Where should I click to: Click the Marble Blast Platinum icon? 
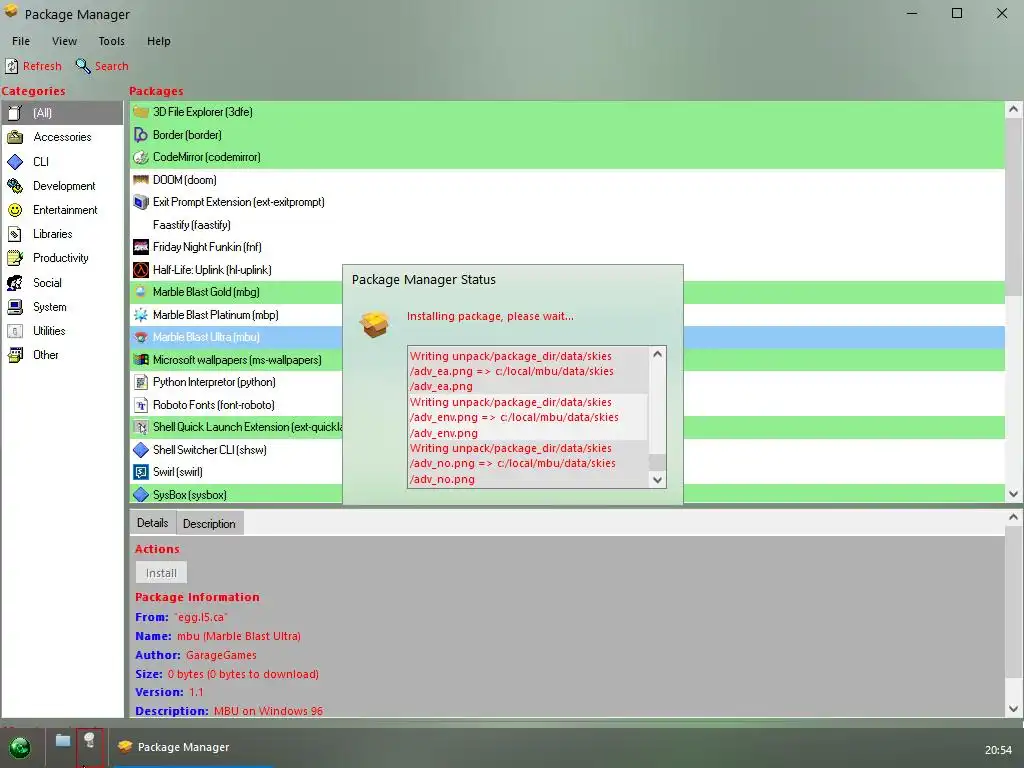pos(141,315)
